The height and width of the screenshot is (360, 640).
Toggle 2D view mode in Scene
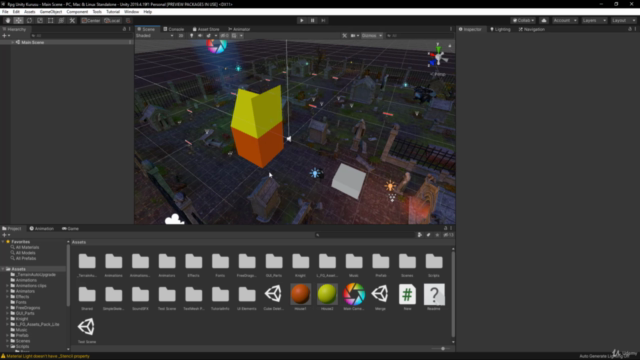(181, 36)
